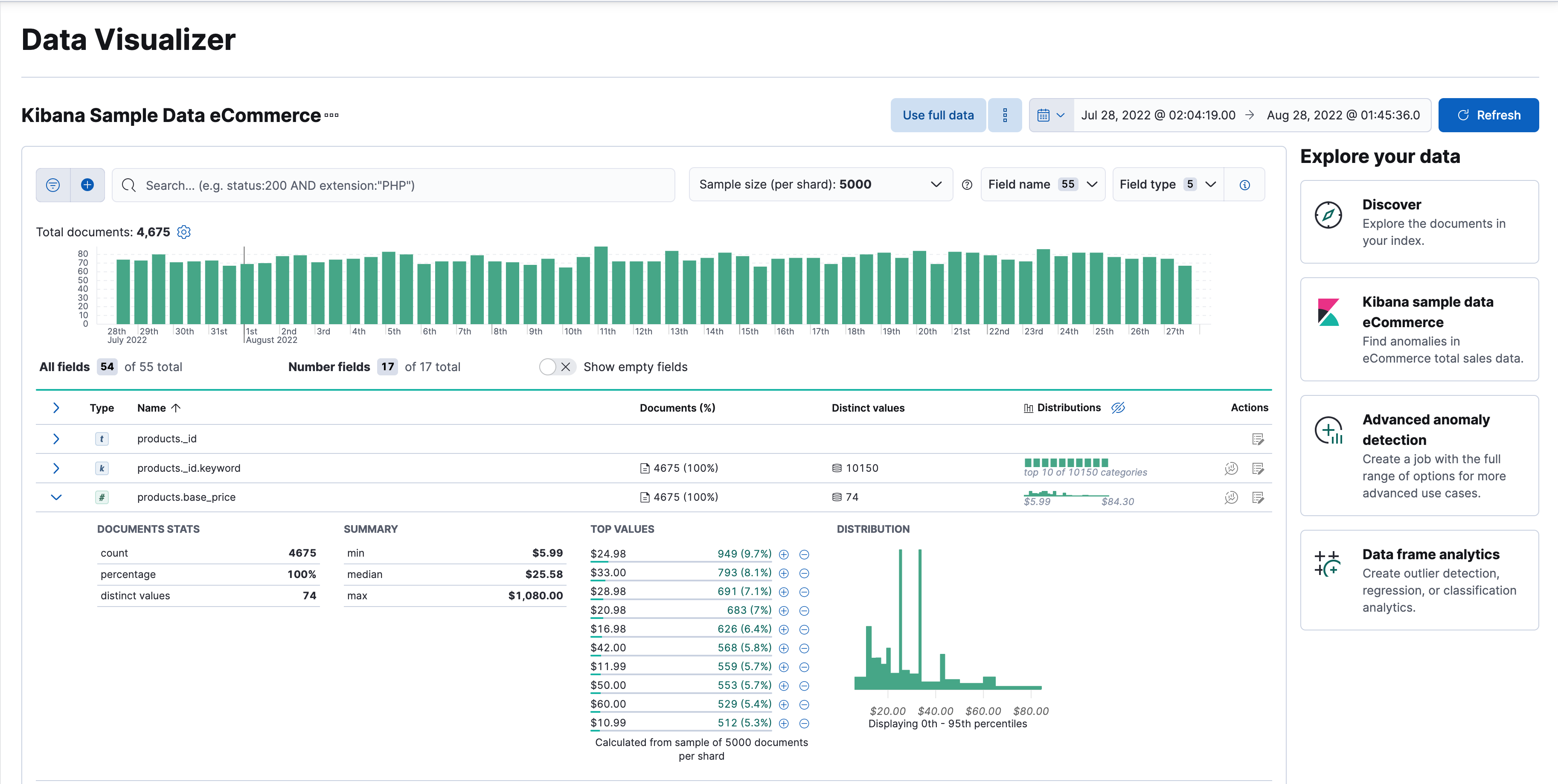1558x784 pixels.
Task: Collapse the products.base_price row
Action: (x=56, y=497)
